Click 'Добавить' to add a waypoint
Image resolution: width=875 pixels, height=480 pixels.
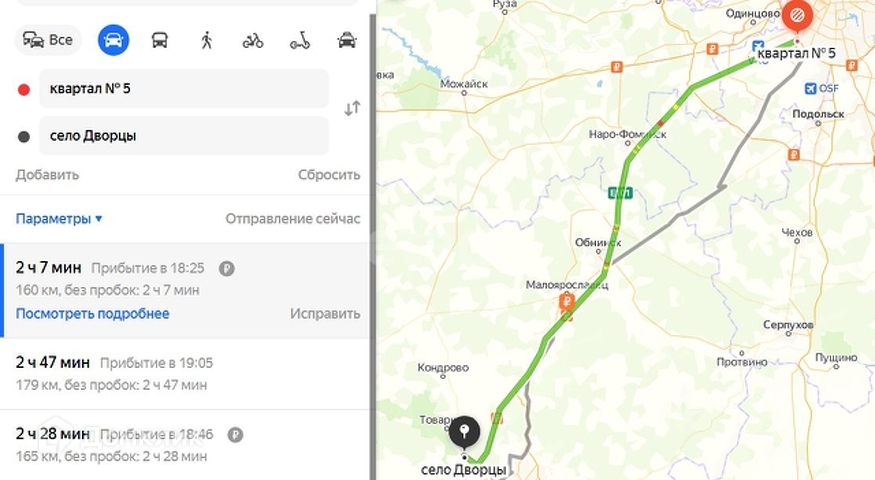click(47, 175)
